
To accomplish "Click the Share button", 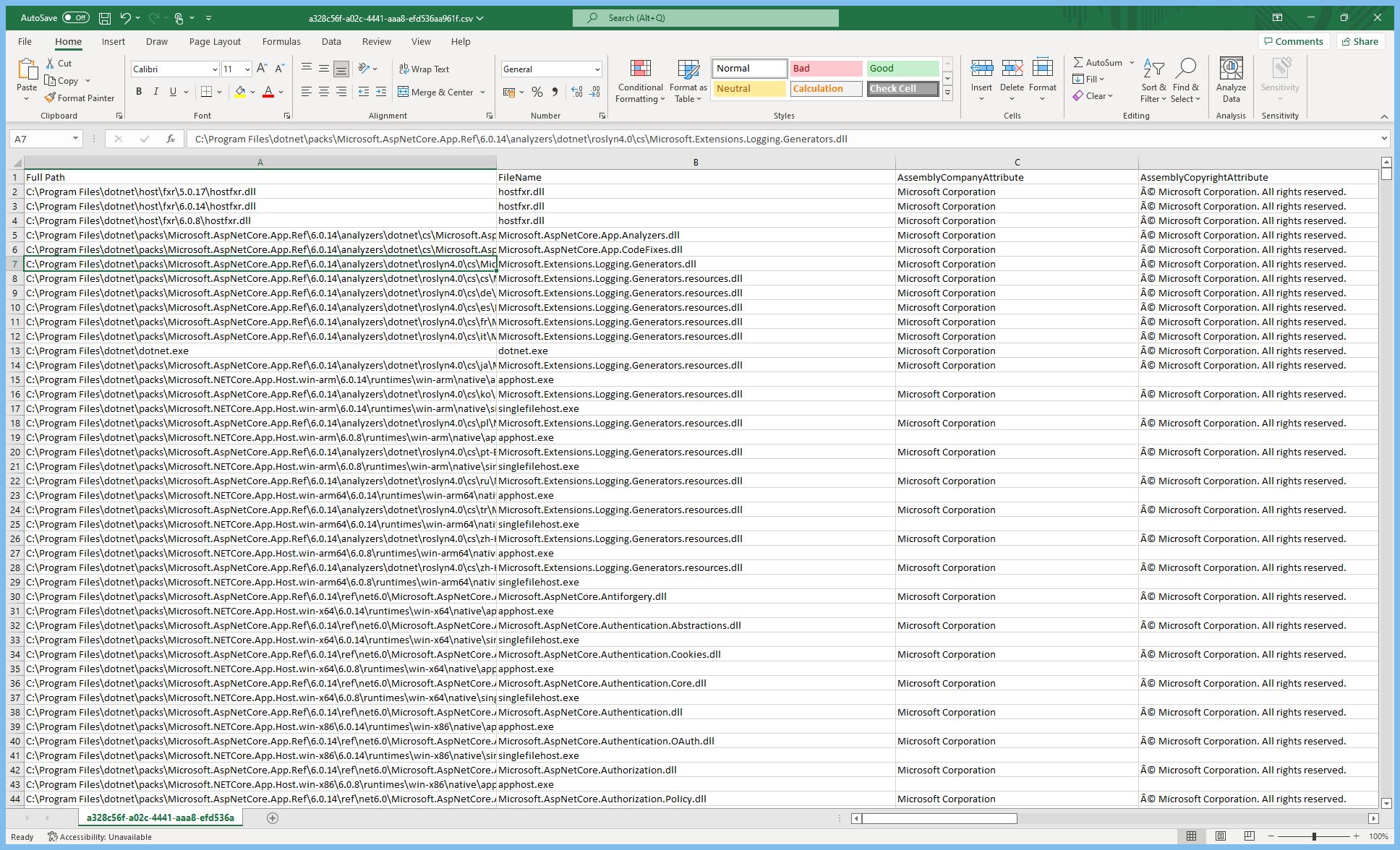I will [x=1360, y=41].
